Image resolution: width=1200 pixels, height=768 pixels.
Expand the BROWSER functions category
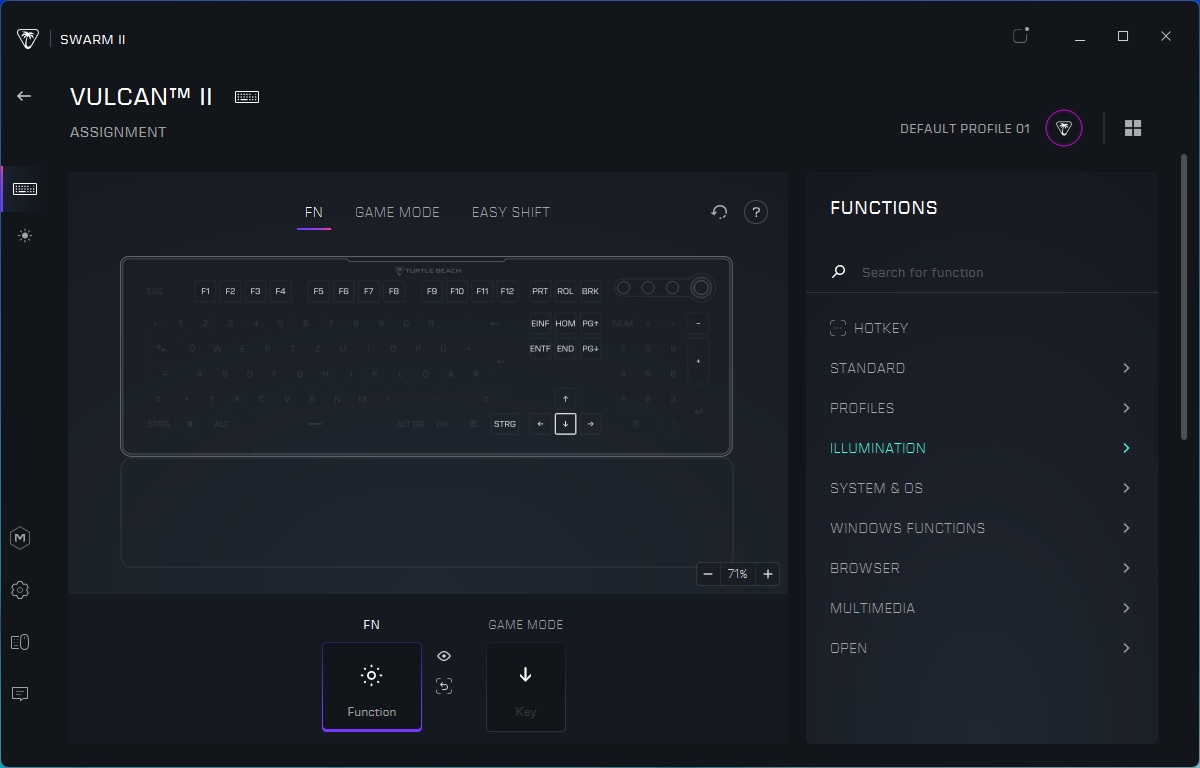coord(981,568)
